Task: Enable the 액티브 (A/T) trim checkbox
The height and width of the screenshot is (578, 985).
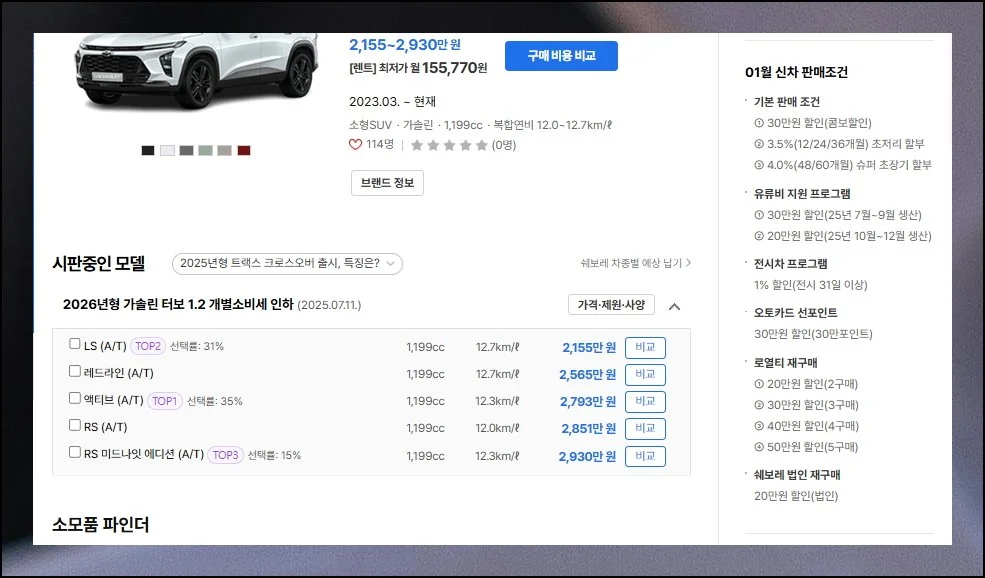Action: 75,398
